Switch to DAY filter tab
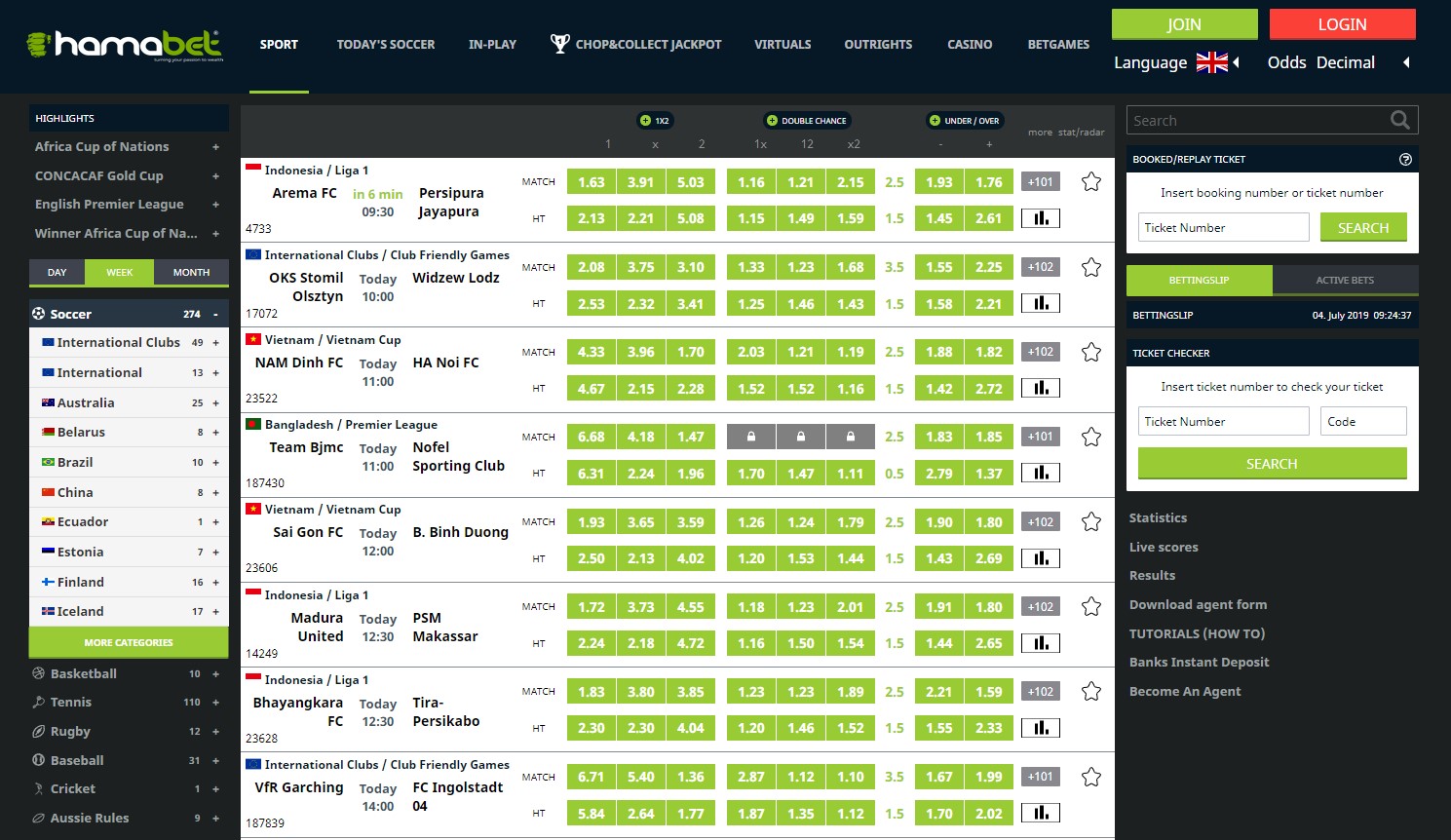 [57, 272]
